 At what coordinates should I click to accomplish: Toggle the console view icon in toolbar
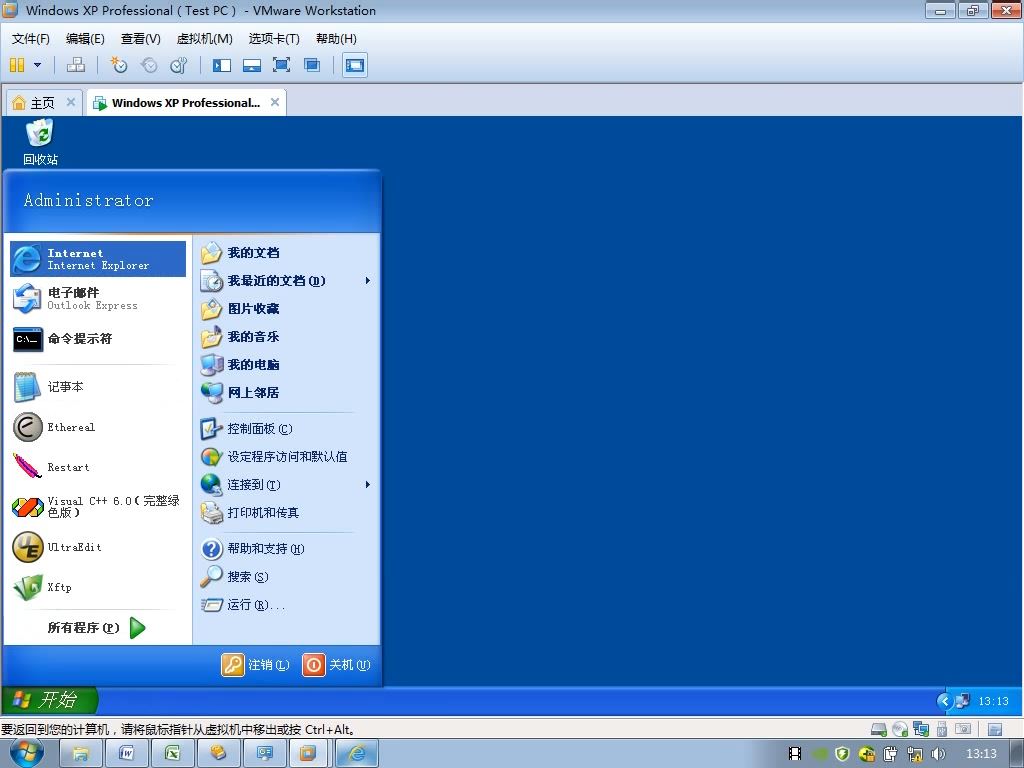[355, 65]
